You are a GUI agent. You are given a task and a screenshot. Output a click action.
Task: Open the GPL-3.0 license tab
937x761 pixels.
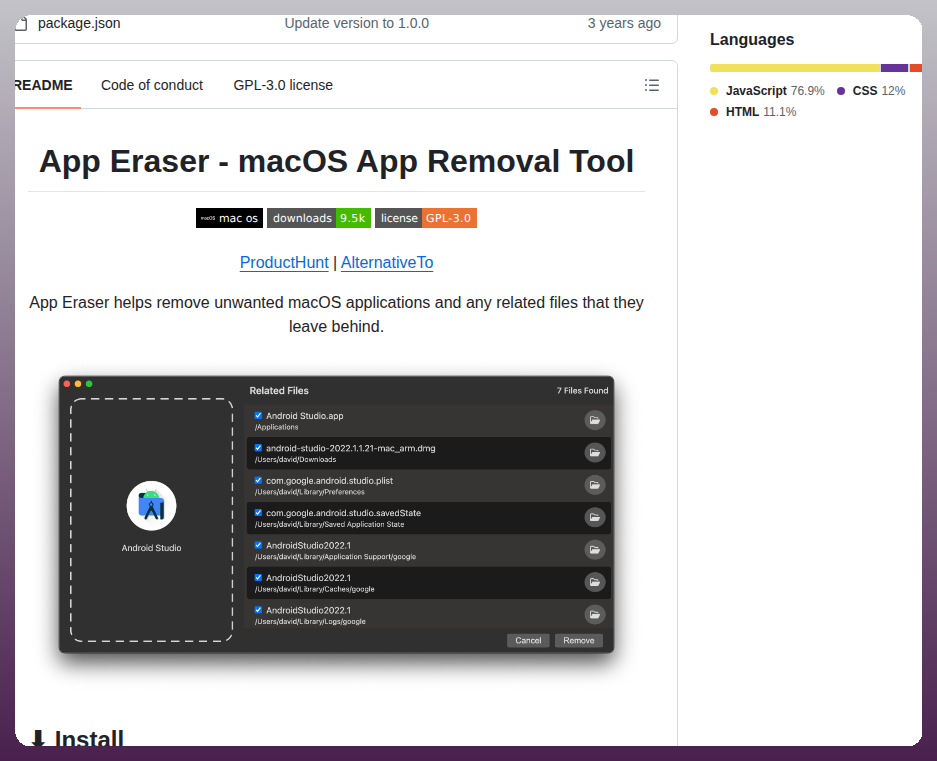[283, 85]
